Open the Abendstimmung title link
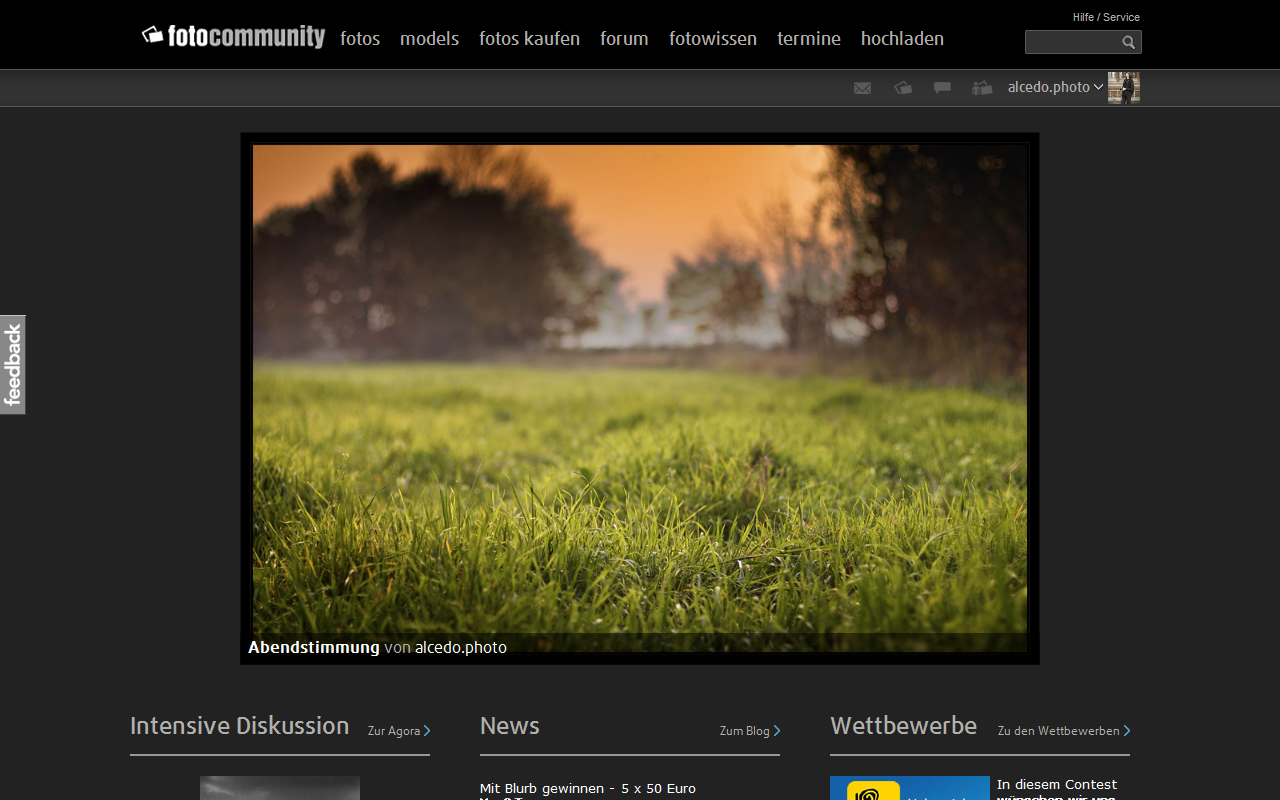This screenshot has height=800, width=1280. click(314, 647)
